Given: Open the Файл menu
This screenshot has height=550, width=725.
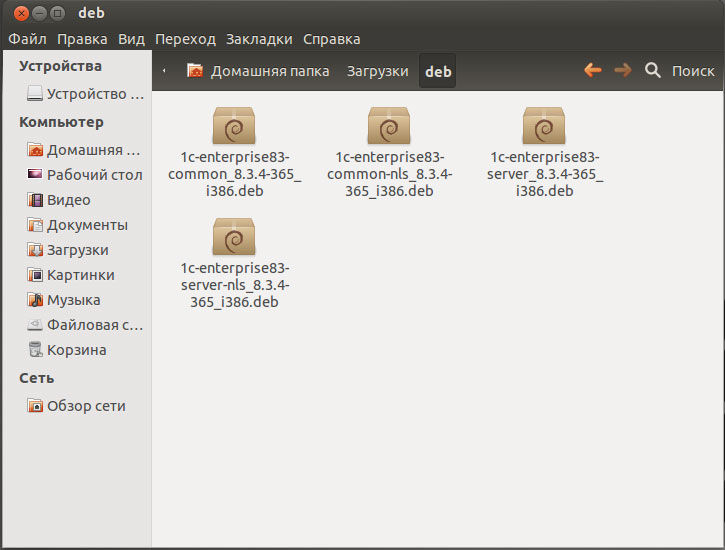Looking at the screenshot, I should tap(27, 39).
